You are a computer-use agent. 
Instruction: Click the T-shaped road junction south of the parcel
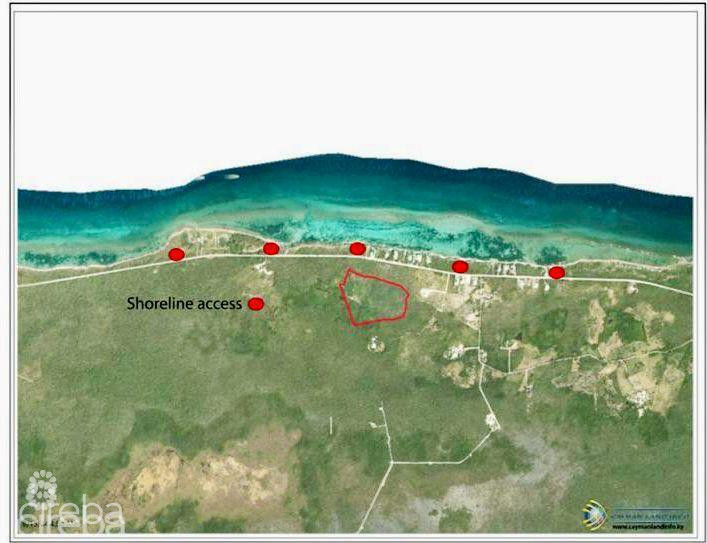coord(393,461)
